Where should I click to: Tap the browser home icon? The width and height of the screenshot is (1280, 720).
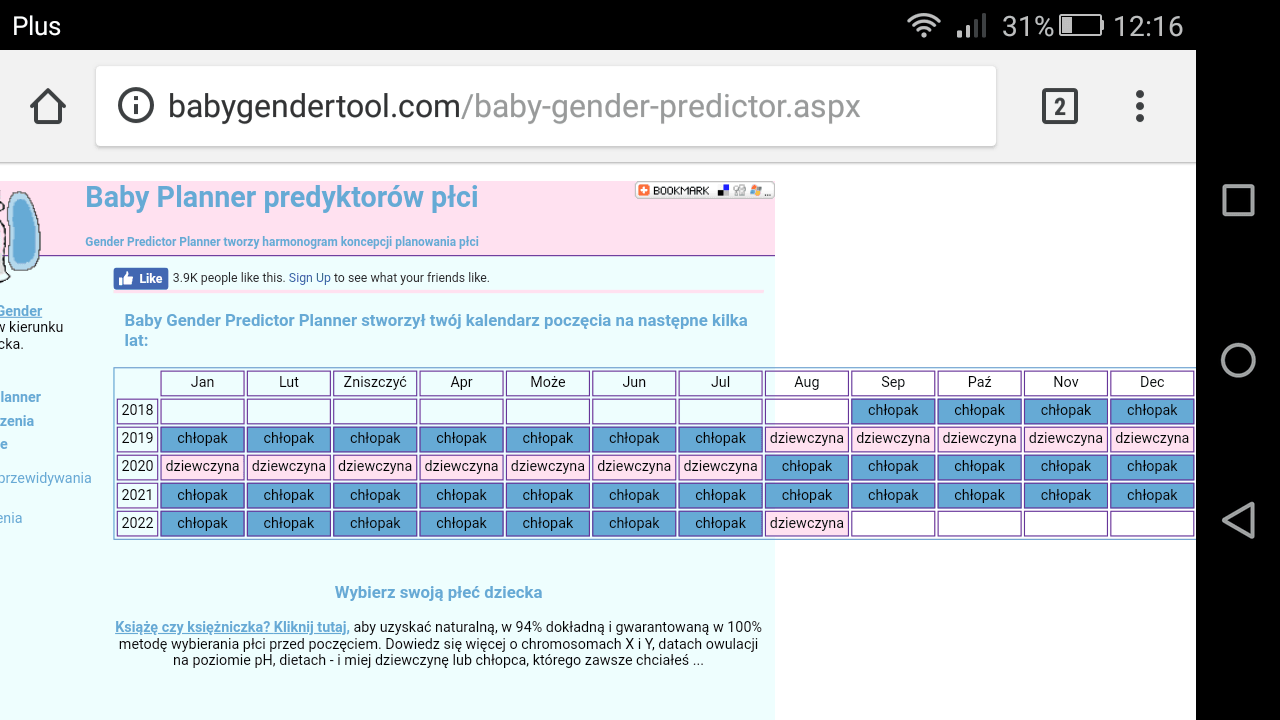(48, 106)
